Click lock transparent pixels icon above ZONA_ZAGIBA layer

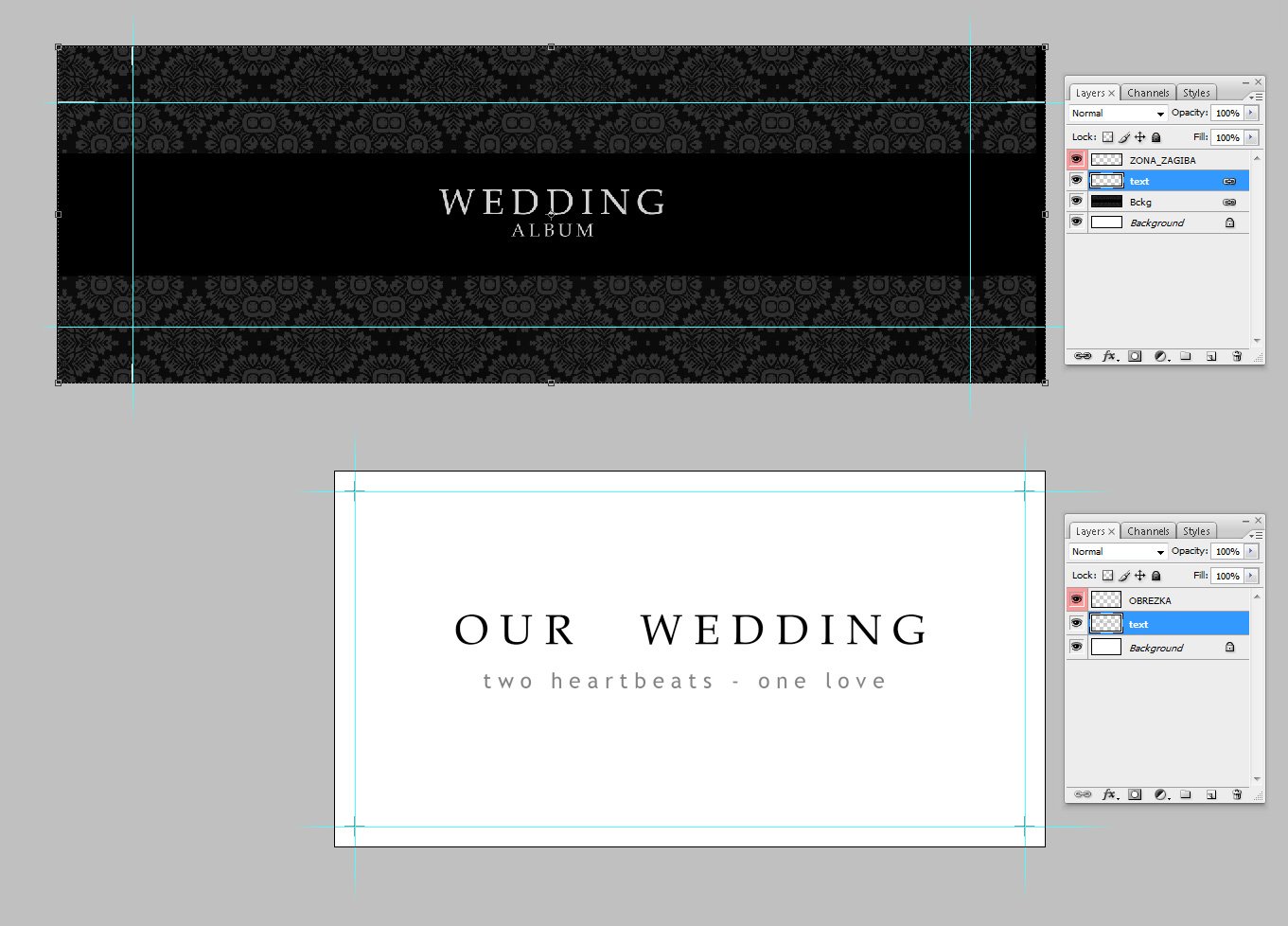click(x=1107, y=137)
